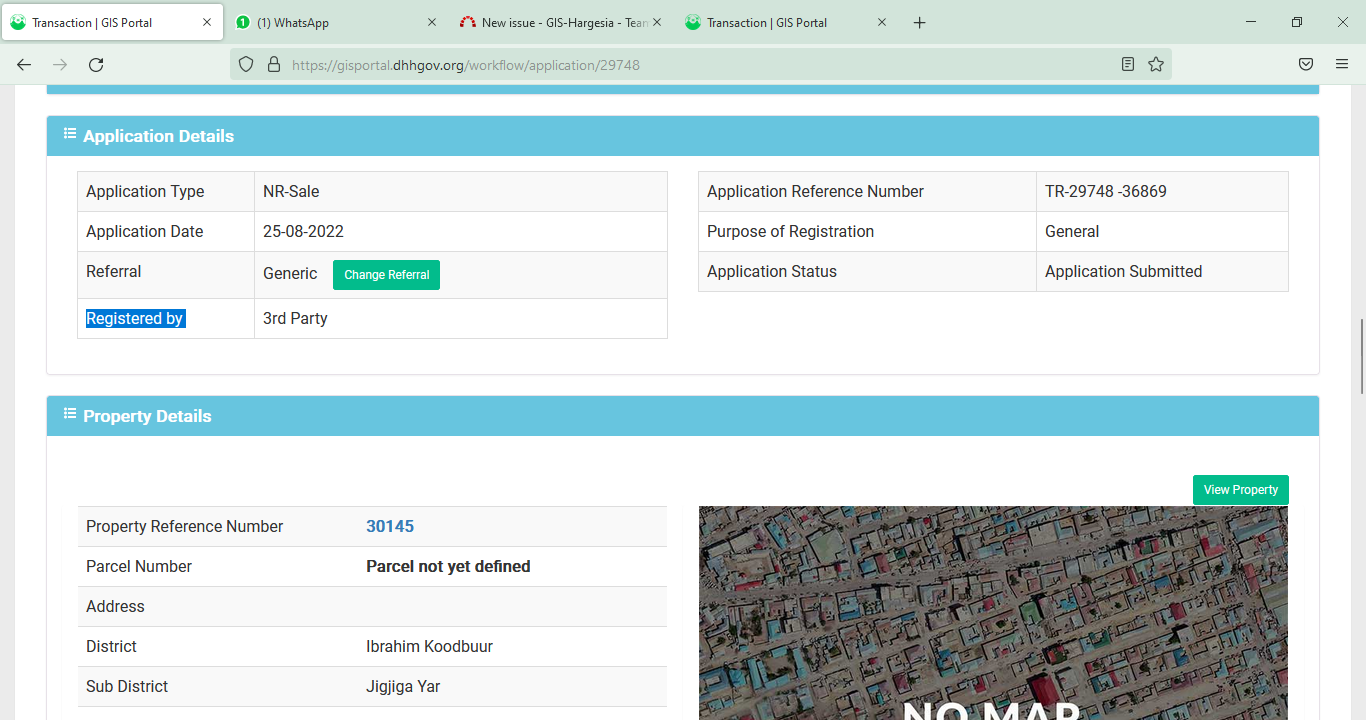Click the 'General' purpose value
Screen dimensions: 1366x720
1072,231
